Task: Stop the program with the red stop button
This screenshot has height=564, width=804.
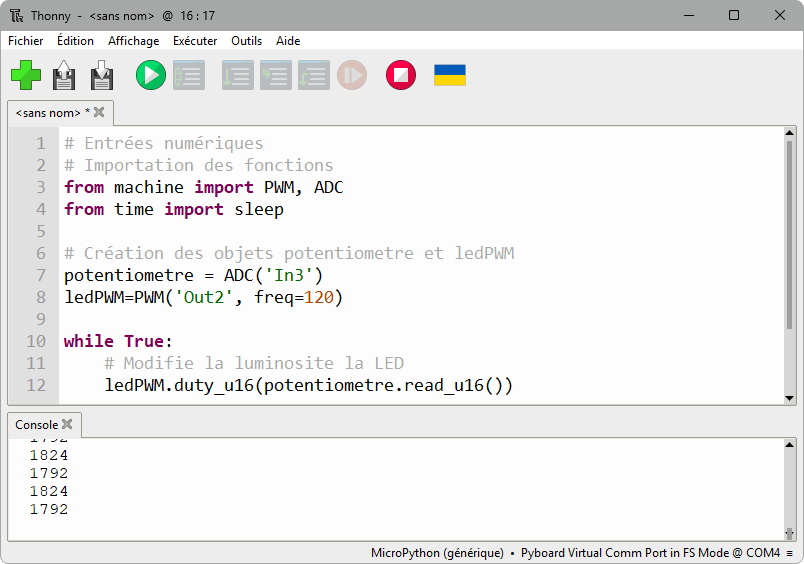Action: click(401, 75)
